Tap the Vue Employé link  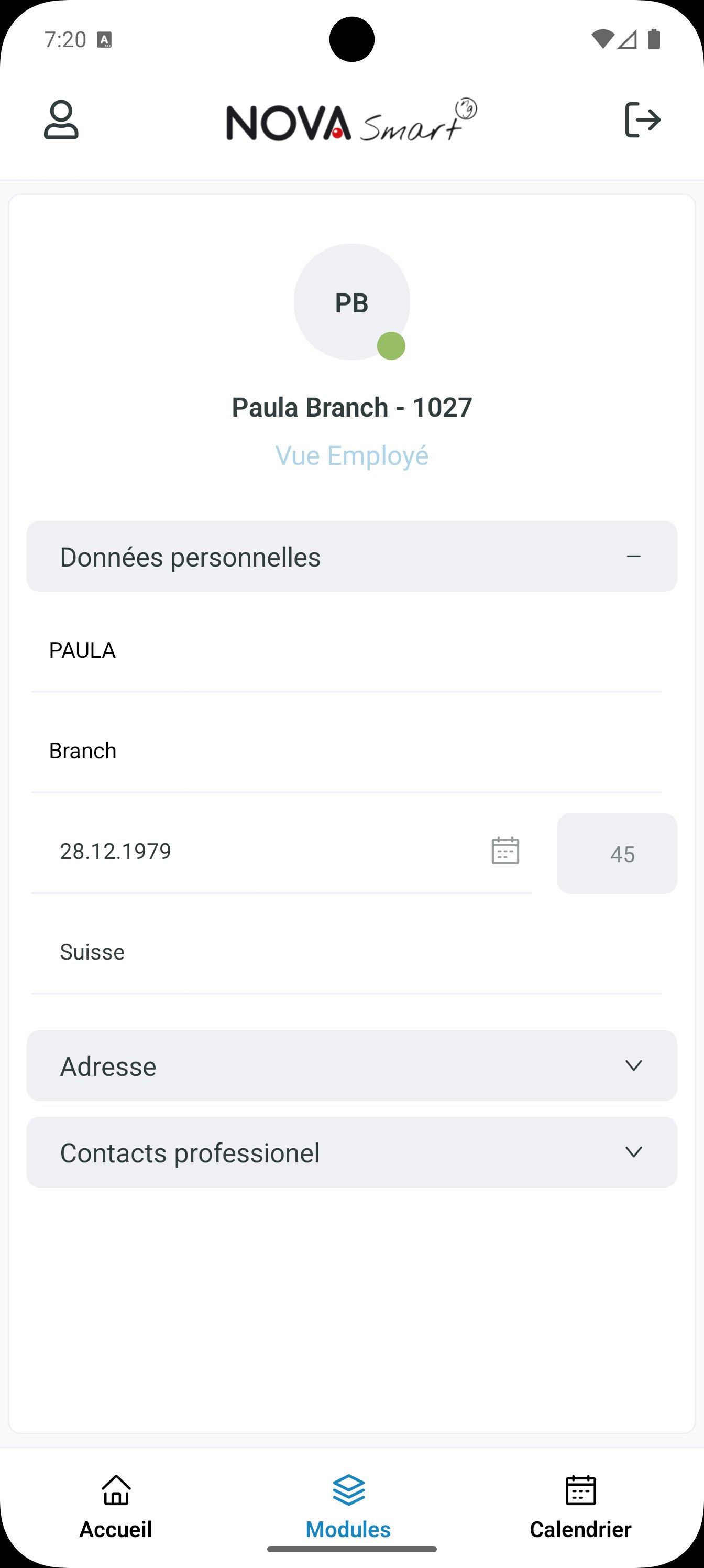pos(351,455)
